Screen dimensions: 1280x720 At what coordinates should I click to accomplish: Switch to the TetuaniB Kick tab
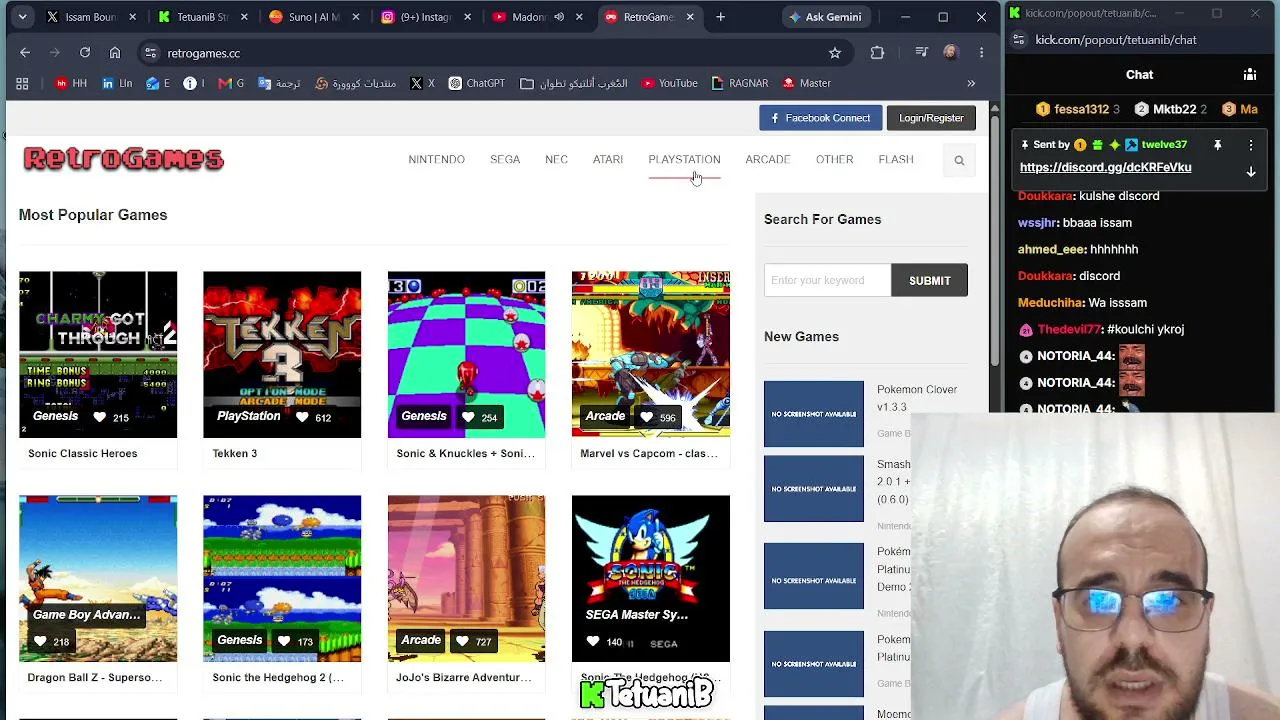point(203,17)
